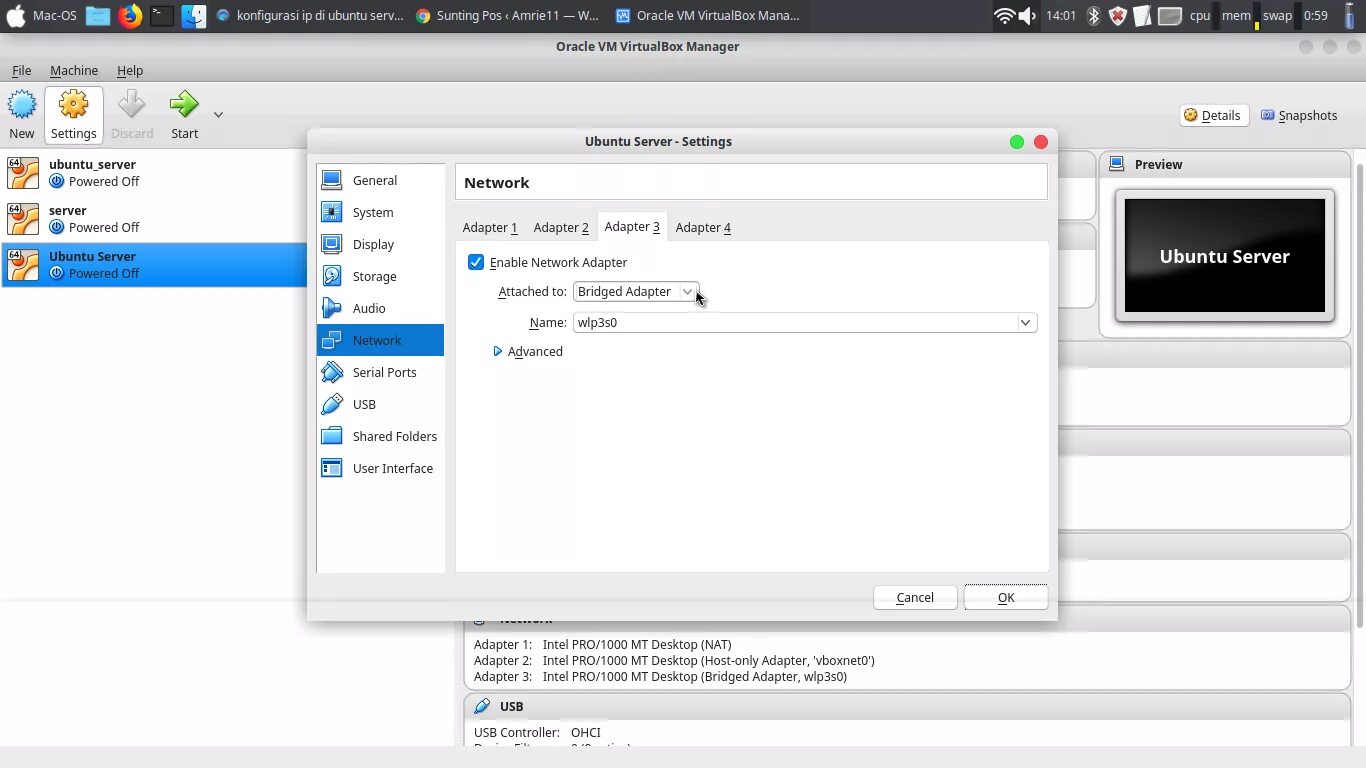1366x768 pixels.
Task: Start the selected virtual machine
Action: pos(185,114)
